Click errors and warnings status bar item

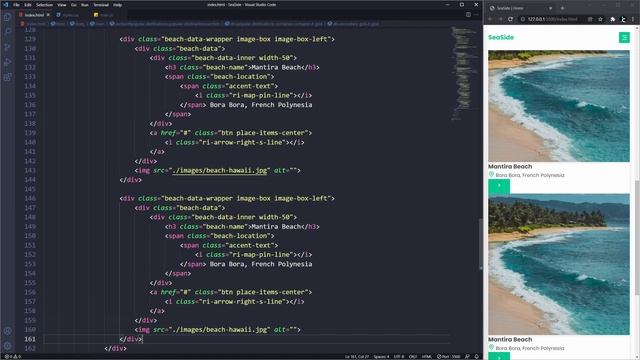[12, 357]
